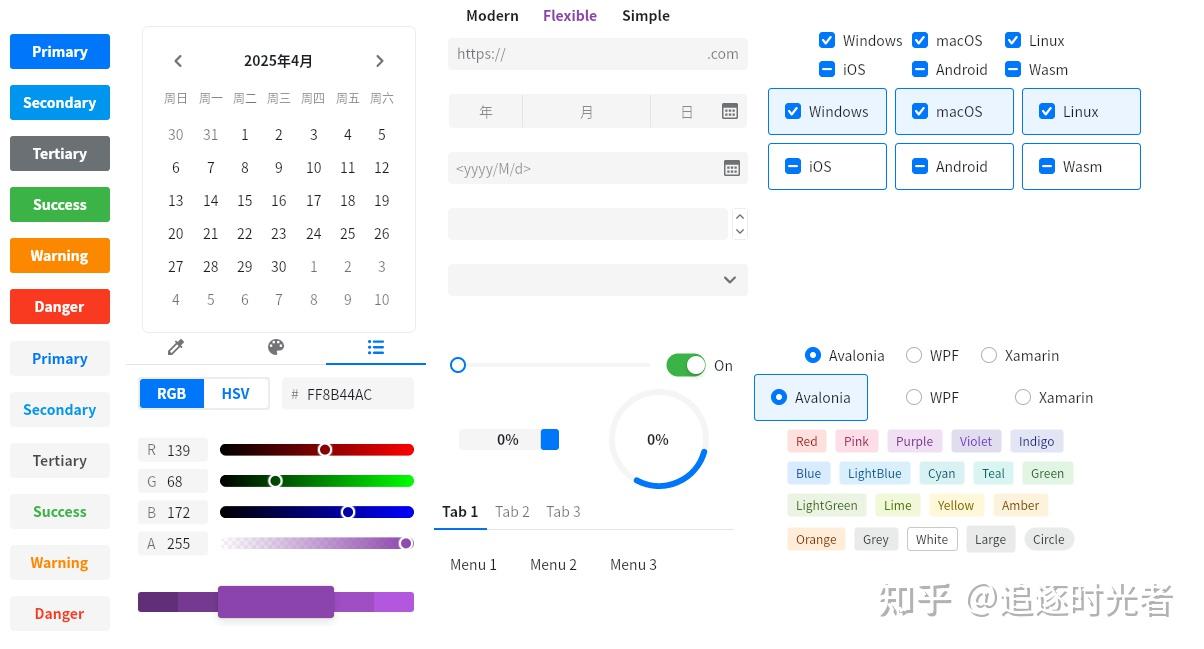Image resolution: width=1204 pixels, height=649 pixels.
Task: Uncheck the Windows checkbox
Action: [827, 40]
